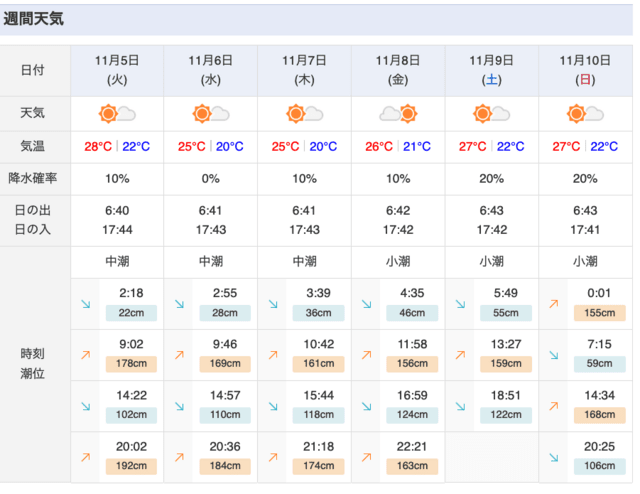Click the November 8 cloudy-sunny weather icon
Screen dimensions: 640x494
click(398, 114)
